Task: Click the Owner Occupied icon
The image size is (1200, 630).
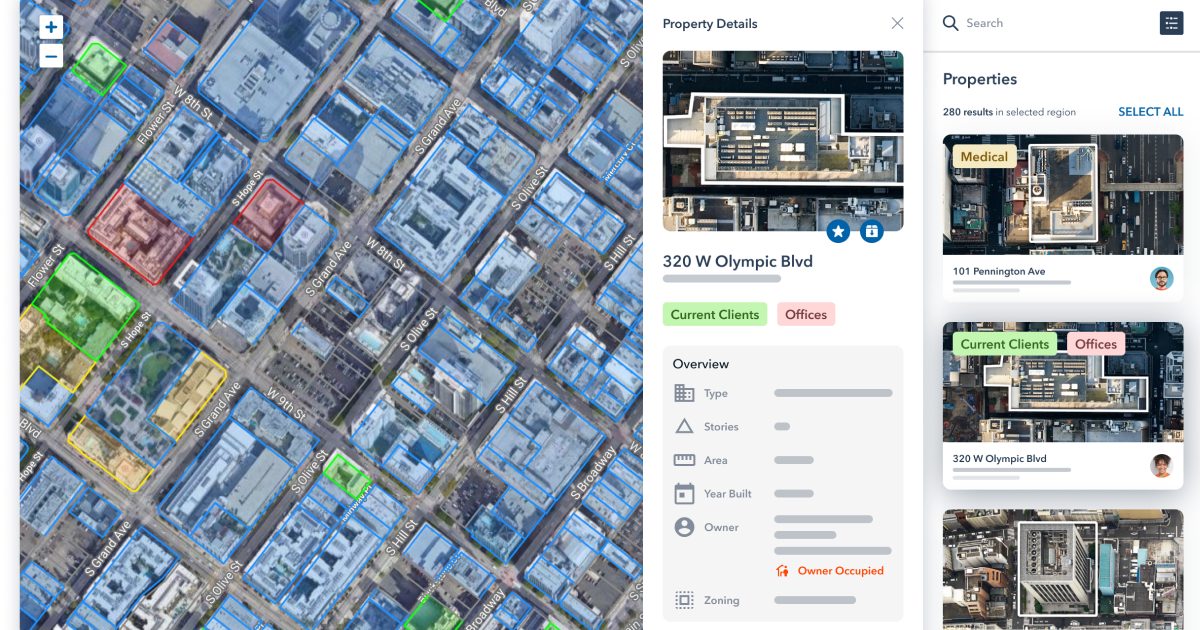Action: 783,571
